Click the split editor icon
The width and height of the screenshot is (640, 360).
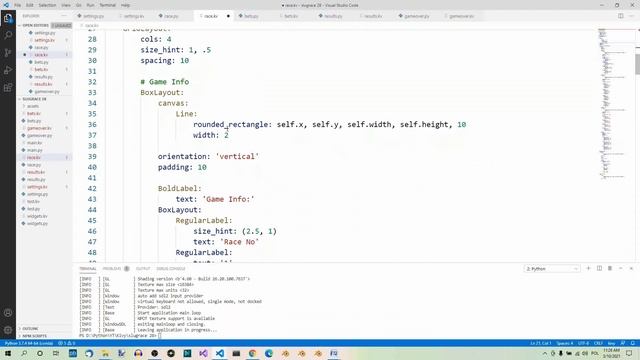tap(620, 16)
